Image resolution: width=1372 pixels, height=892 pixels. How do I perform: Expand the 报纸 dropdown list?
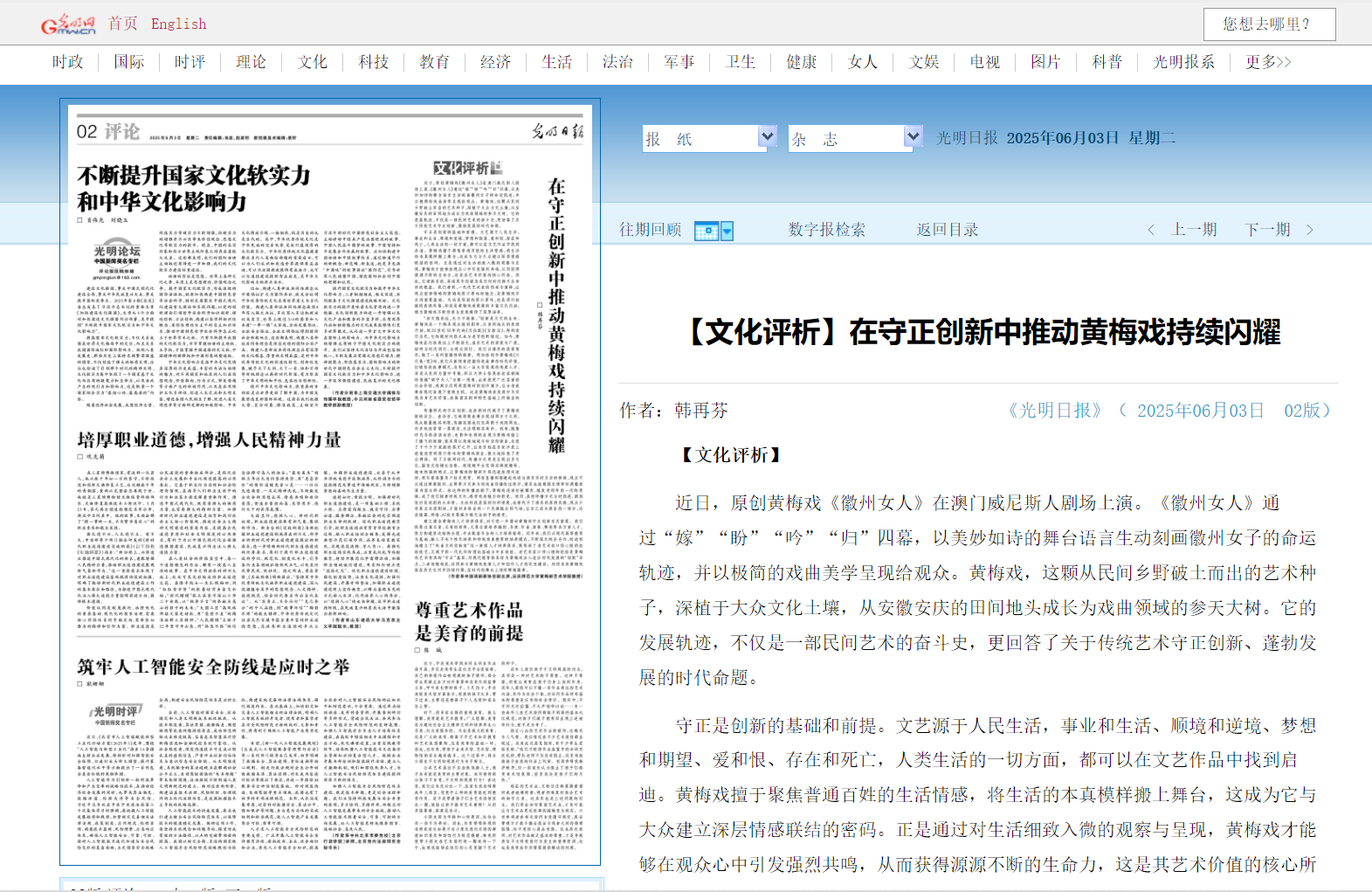[767, 137]
